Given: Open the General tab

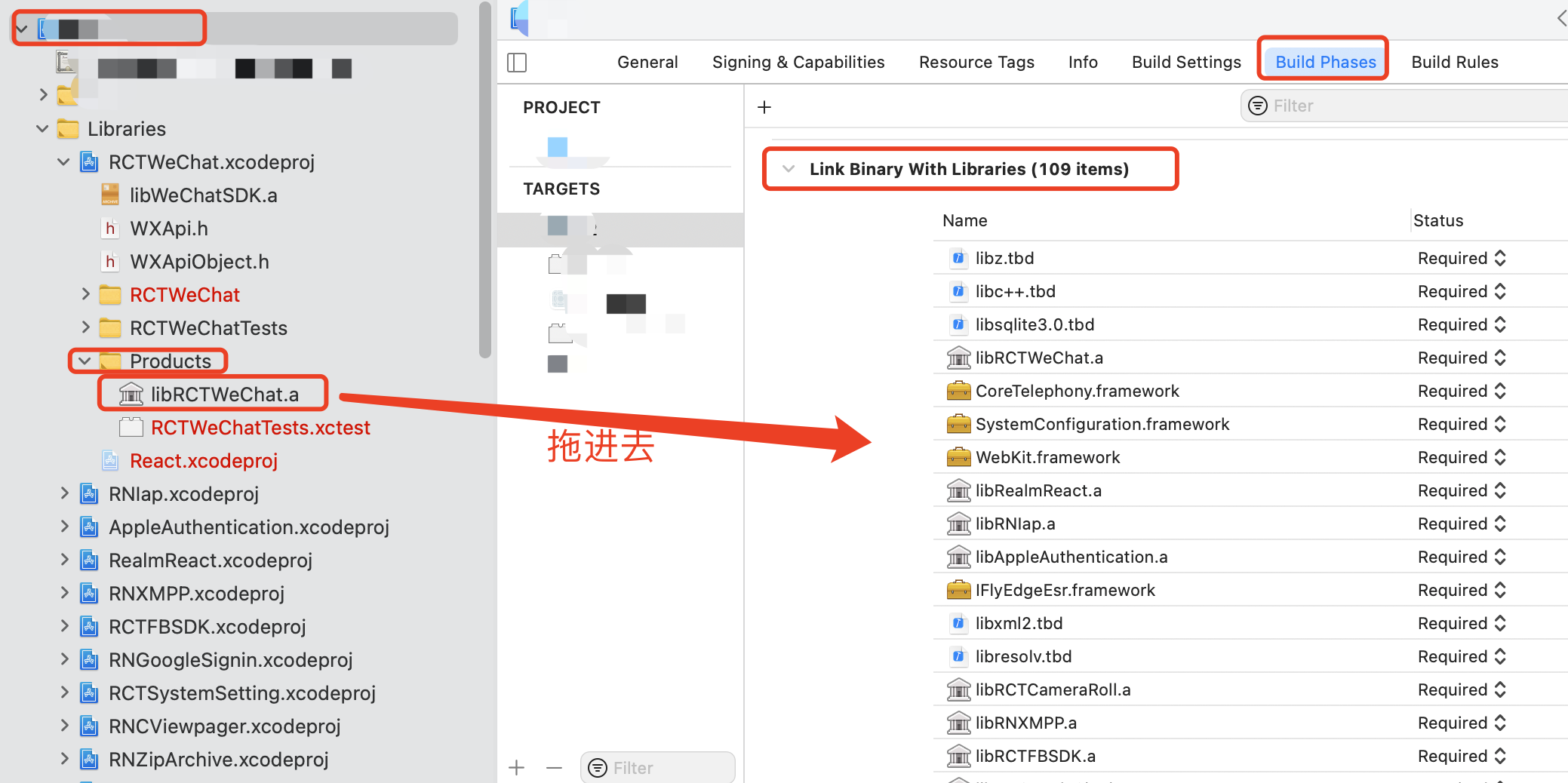Looking at the screenshot, I should (x=647, y=62).
